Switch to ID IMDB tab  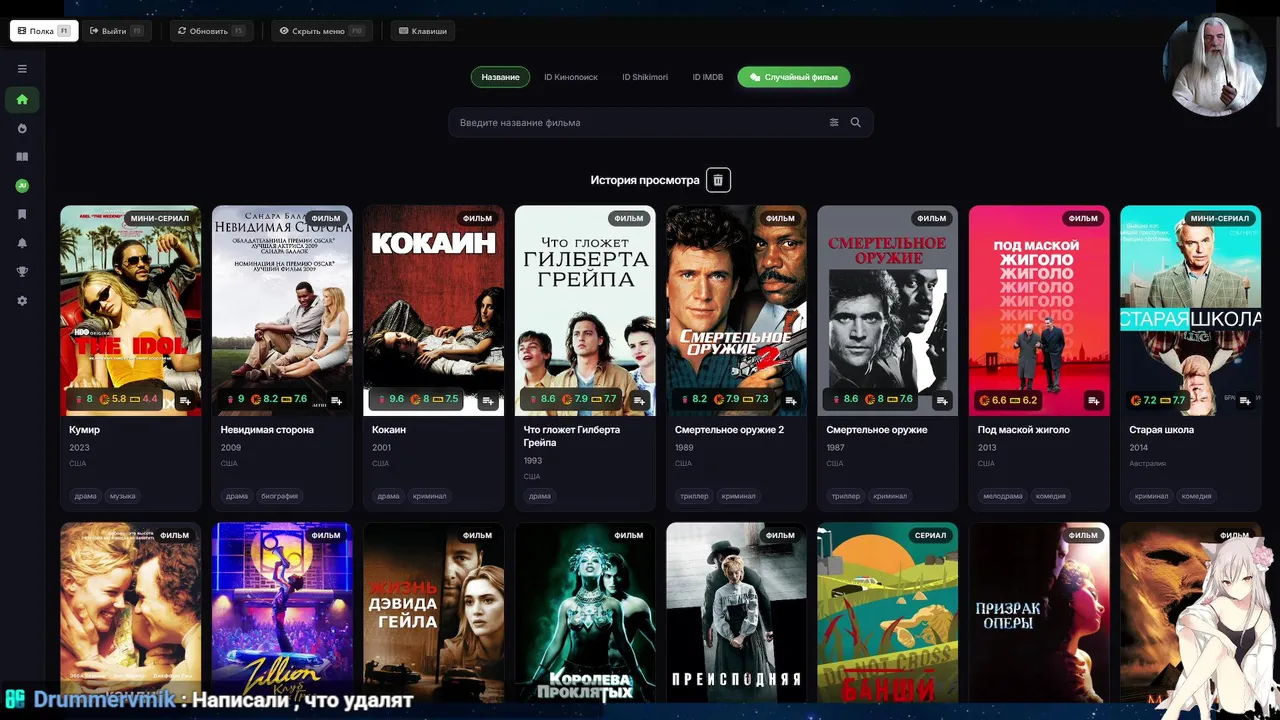(x=708, y=77)
